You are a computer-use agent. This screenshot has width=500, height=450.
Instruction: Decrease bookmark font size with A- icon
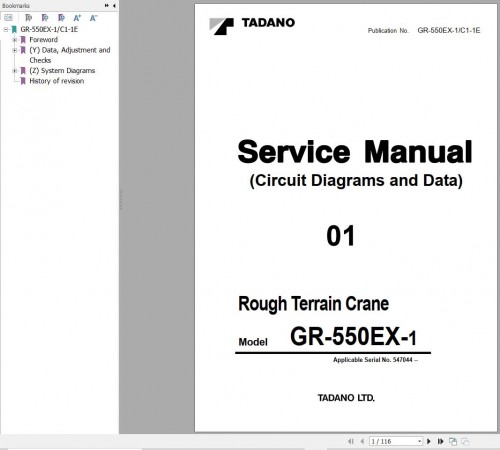(93, 18)
